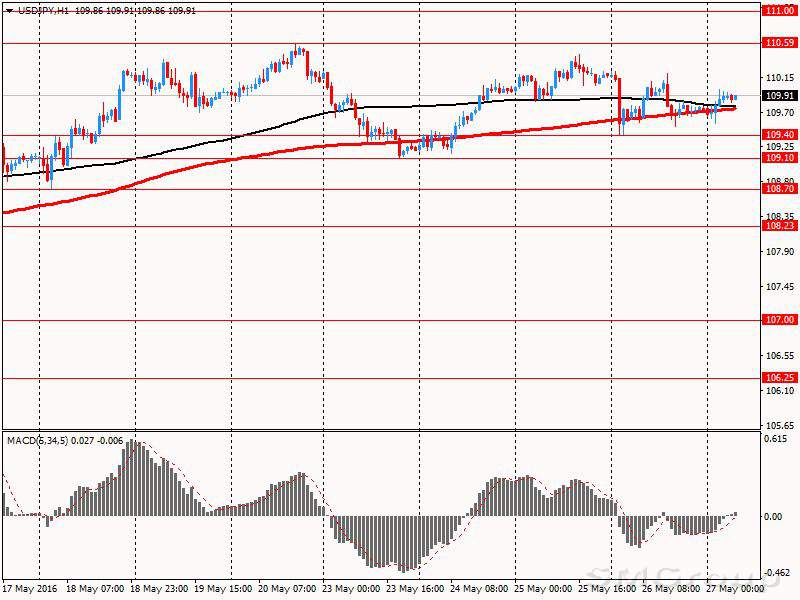
Task: Click the 109.10 support level label
Action: pyautogui.click(x=779, y=158)
